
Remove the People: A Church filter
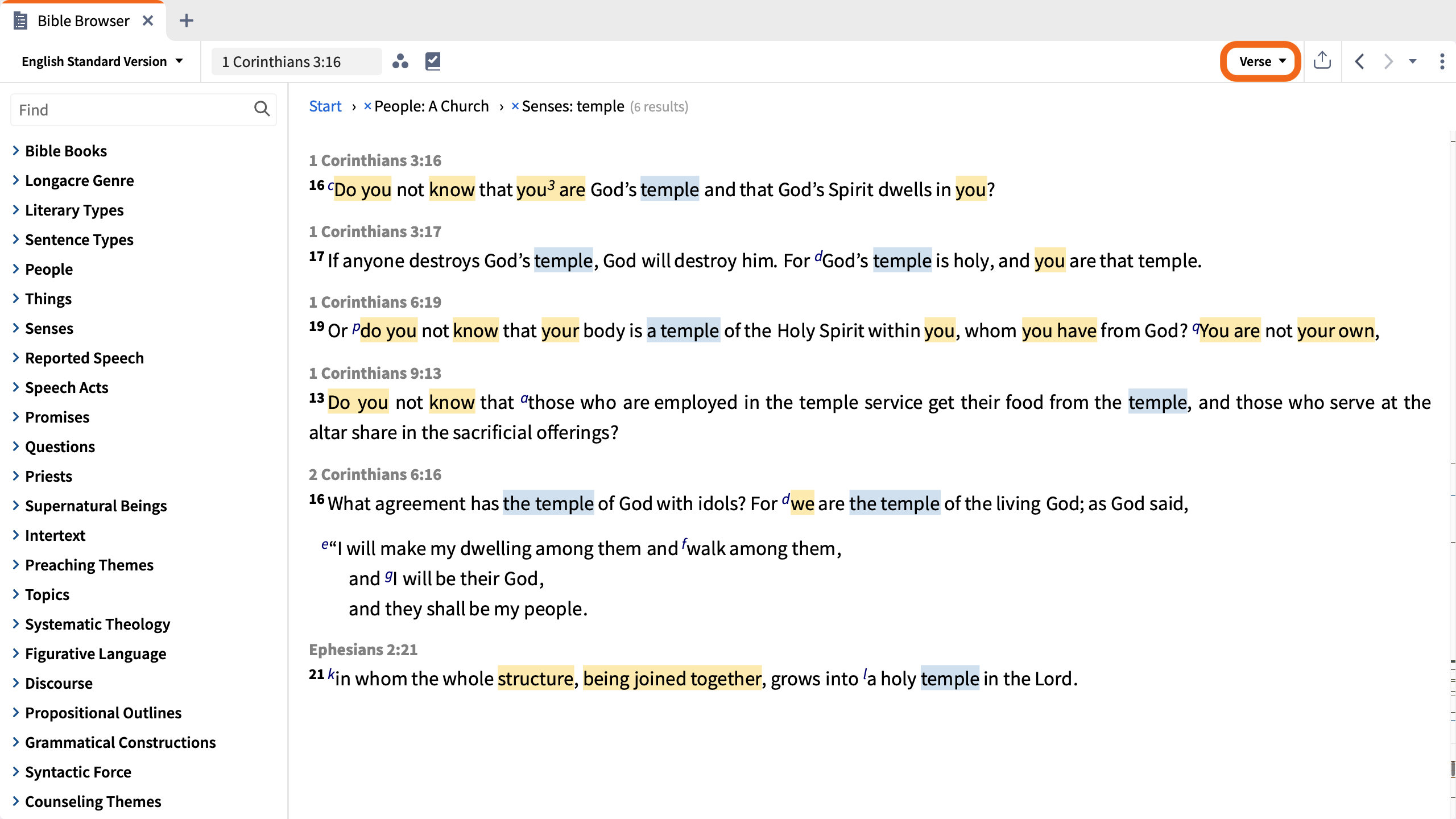pos(367,106)
